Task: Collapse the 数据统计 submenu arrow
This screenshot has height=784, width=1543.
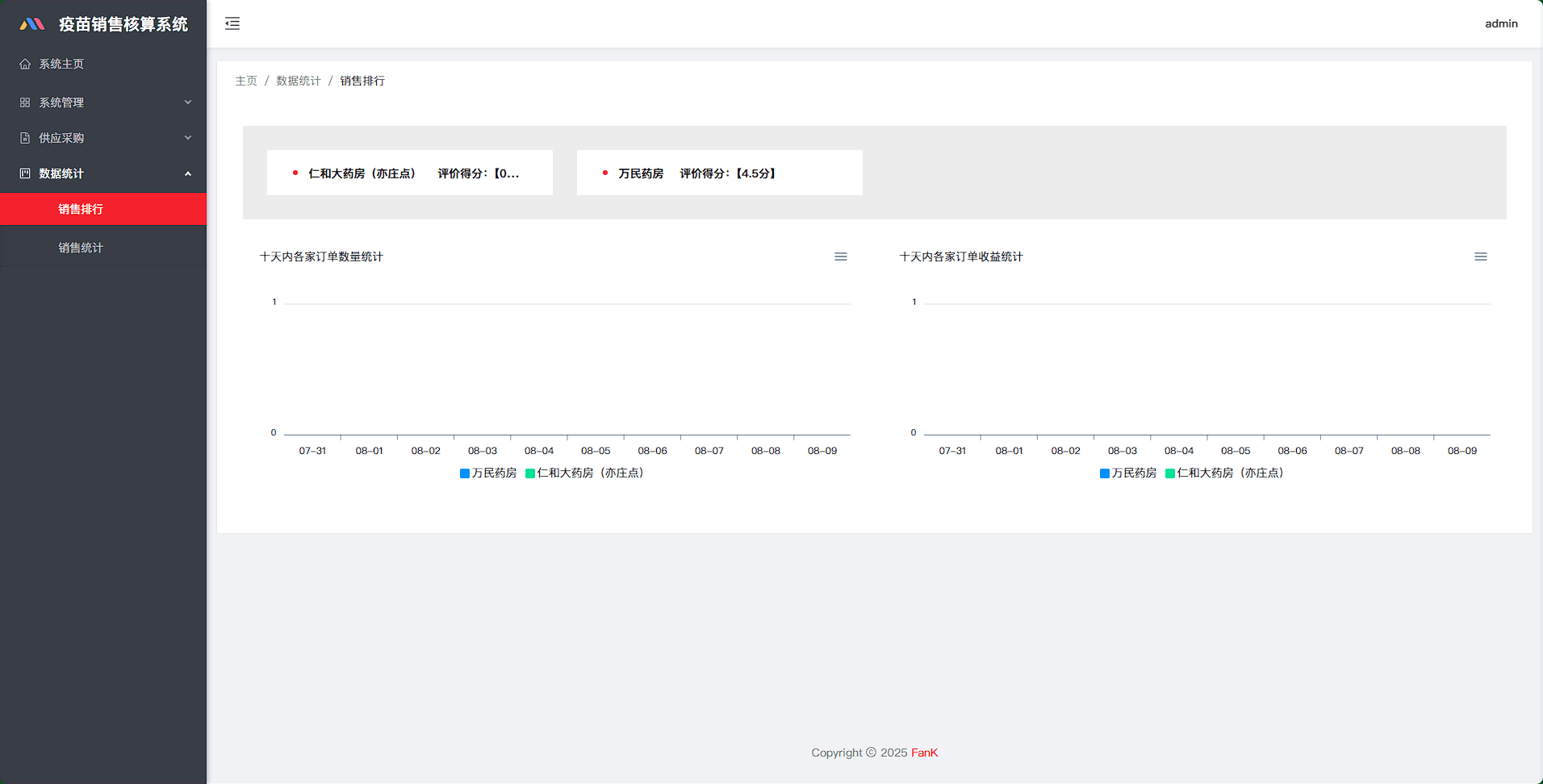Action: click(188, 173)
